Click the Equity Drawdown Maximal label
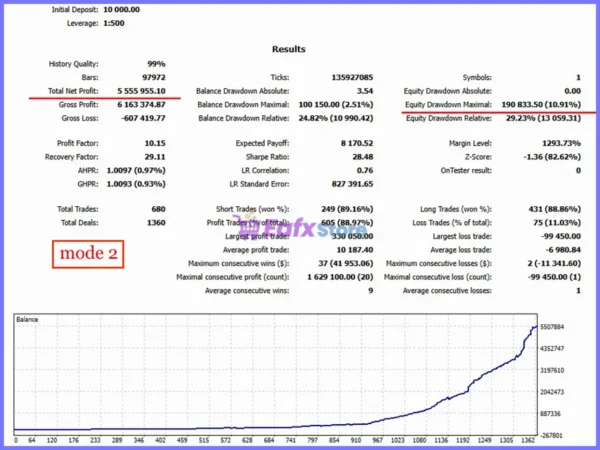This screenshot has height=450, width=600. pyautogui.click(x=448, y=105)
